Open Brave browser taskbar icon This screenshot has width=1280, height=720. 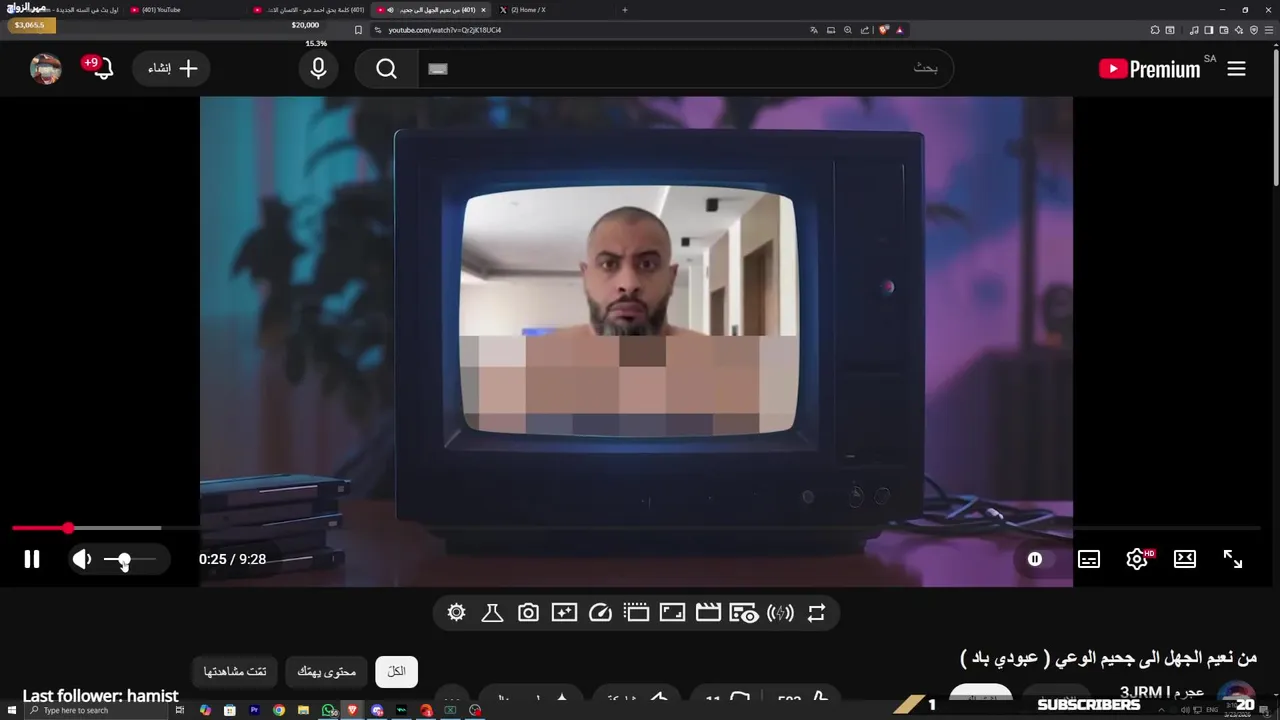click(x=352, y=710)
